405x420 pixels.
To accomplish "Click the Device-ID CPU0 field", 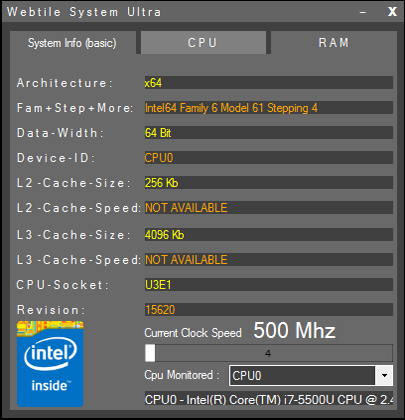I will tap(269, 158).
